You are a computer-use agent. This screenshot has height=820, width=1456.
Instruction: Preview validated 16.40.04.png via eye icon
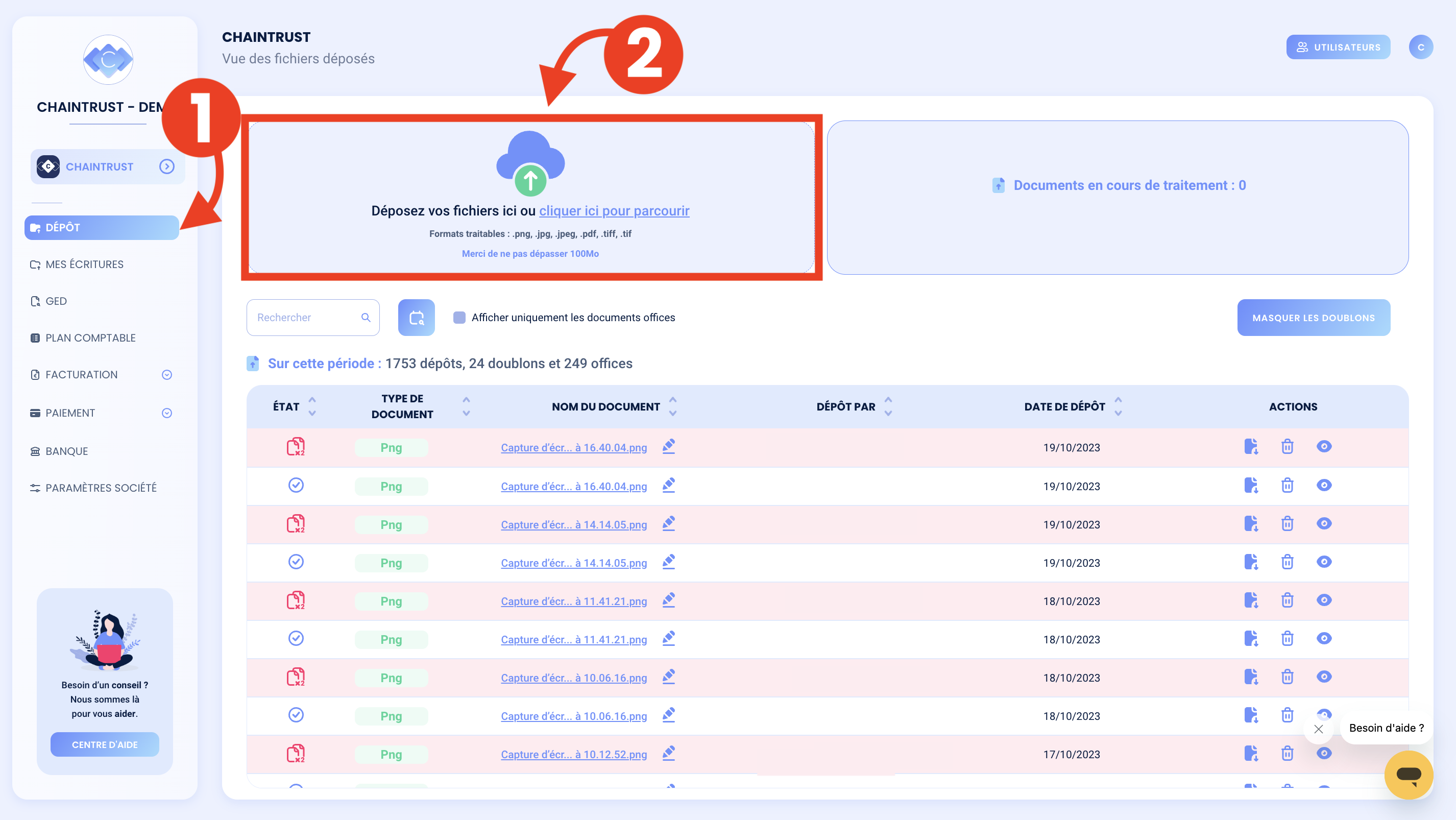1324,486
